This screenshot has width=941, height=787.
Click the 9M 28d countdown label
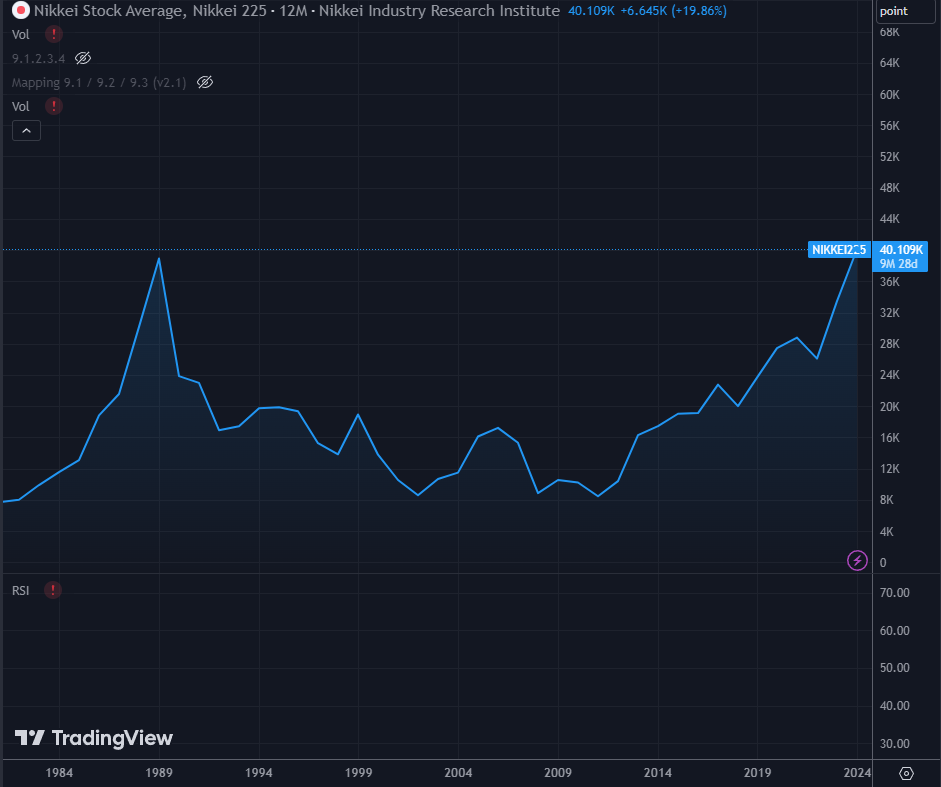click(898, 264)
